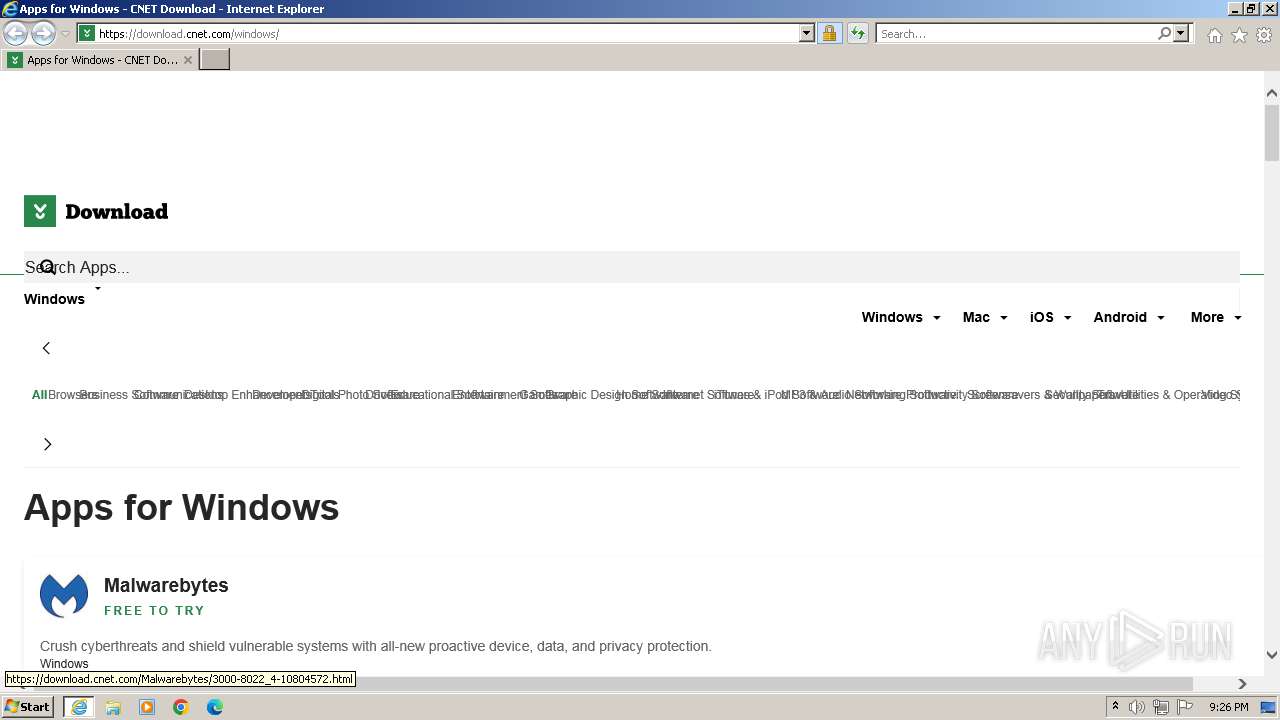Launch Edge from the taskbar

tap(215, 707)
